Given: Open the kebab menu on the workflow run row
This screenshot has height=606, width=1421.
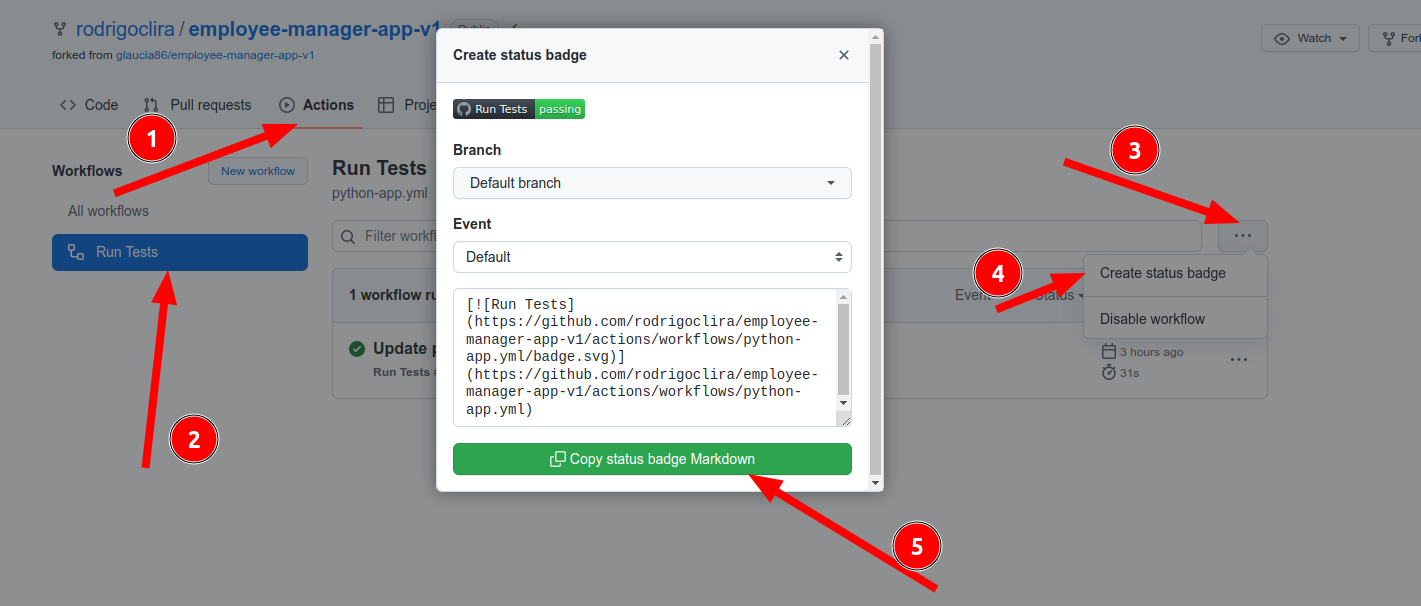Looking at the screenshot, I should 1239,359.
